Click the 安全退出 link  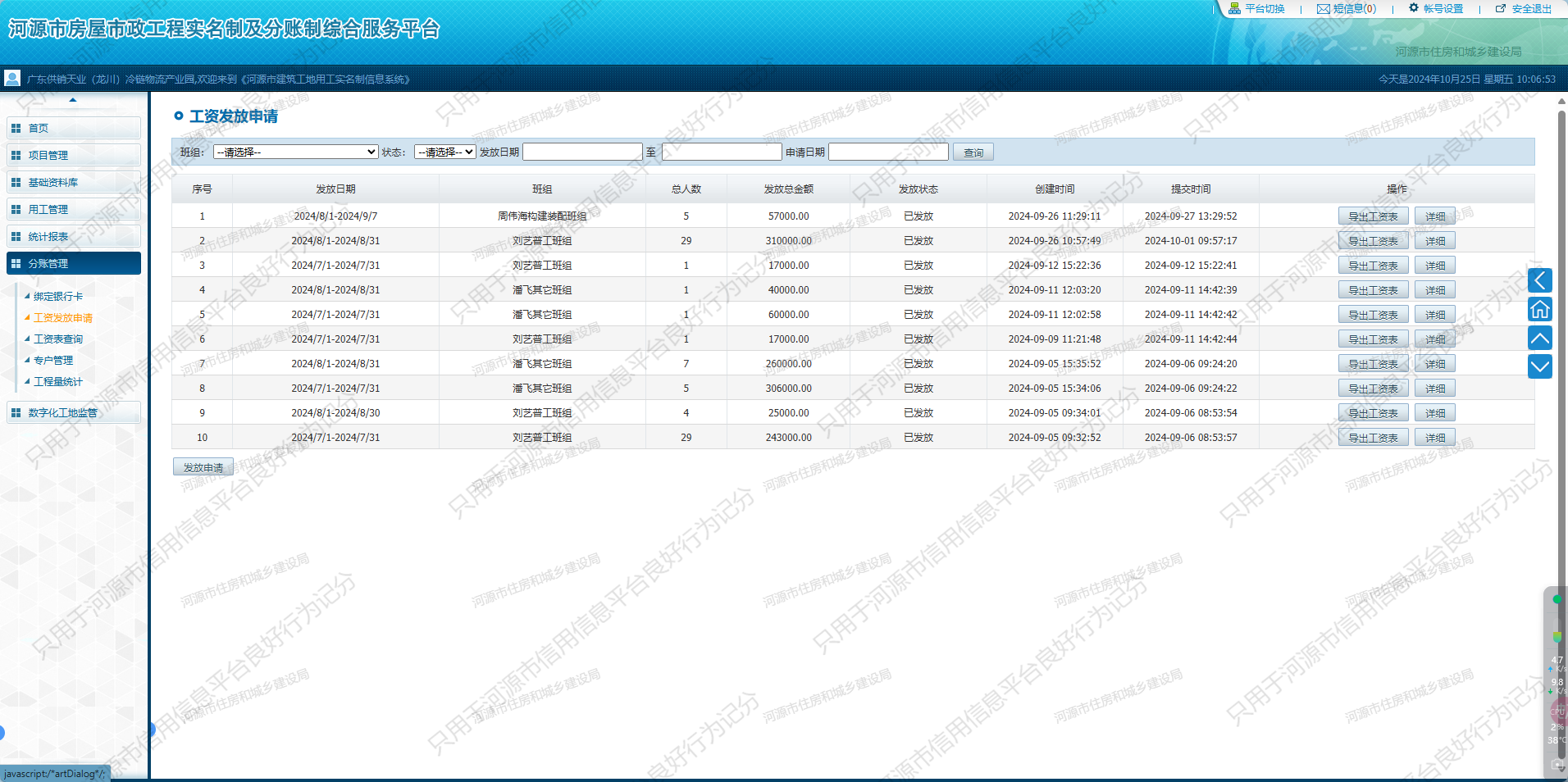pyautogui.click(x=1532, y=9)
